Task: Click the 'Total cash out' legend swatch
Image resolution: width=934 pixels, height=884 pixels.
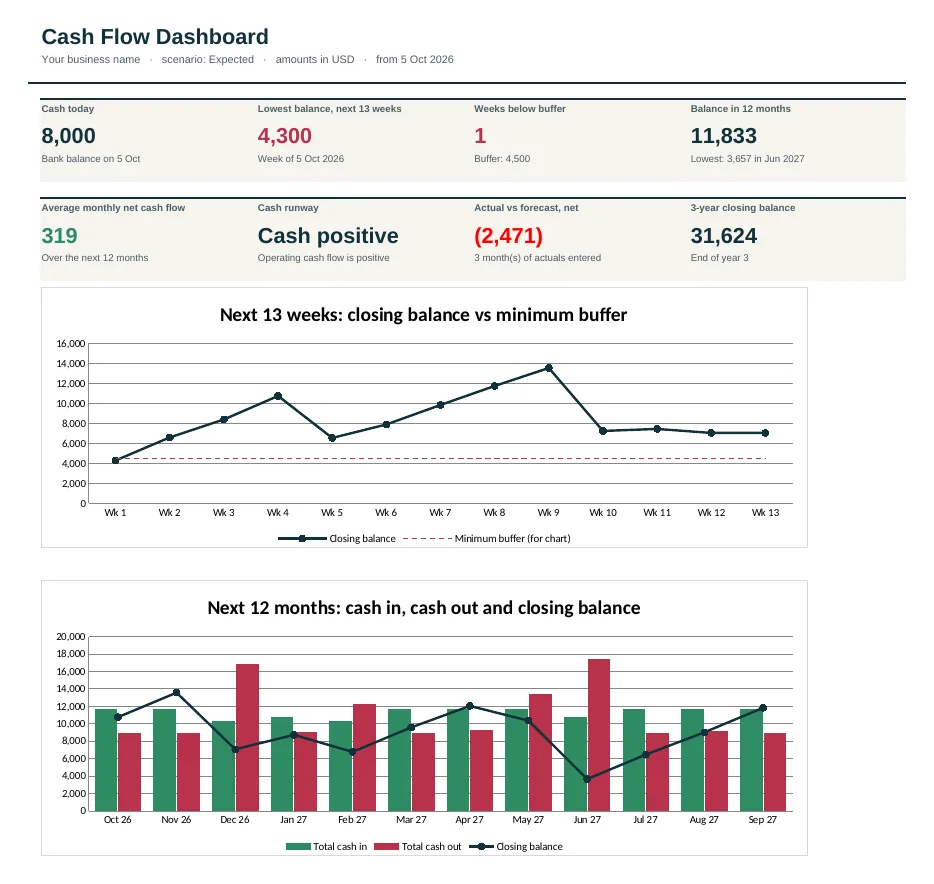Action: pyautogui.click(x=387, y=846)
